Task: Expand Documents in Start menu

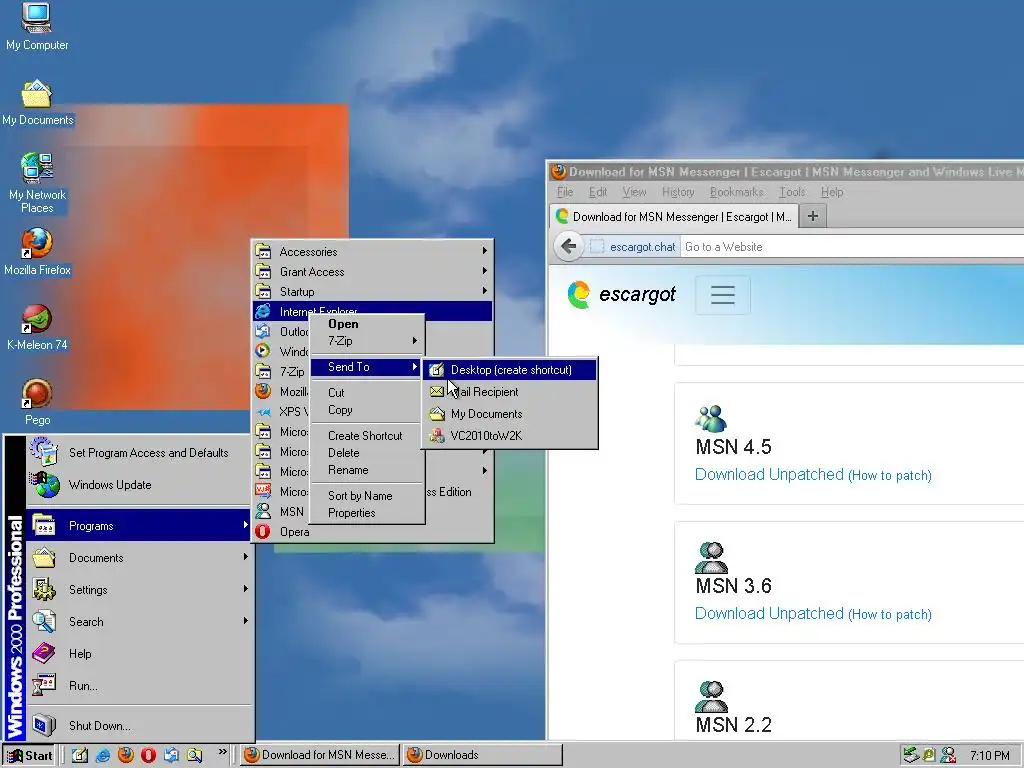Action: click(x=138, y=558)
